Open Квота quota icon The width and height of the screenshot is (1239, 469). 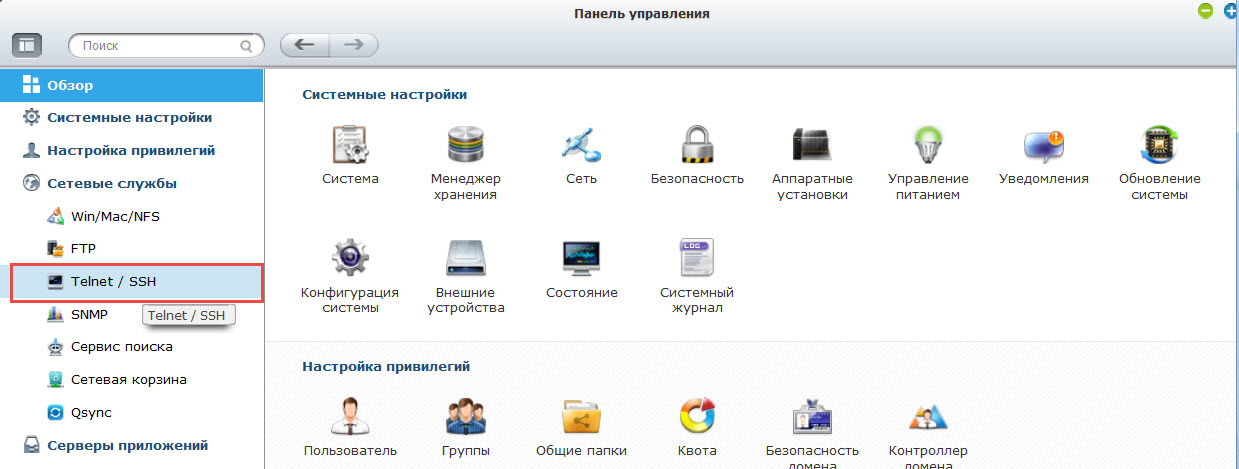pyautogui.click(x=697, y=417)
